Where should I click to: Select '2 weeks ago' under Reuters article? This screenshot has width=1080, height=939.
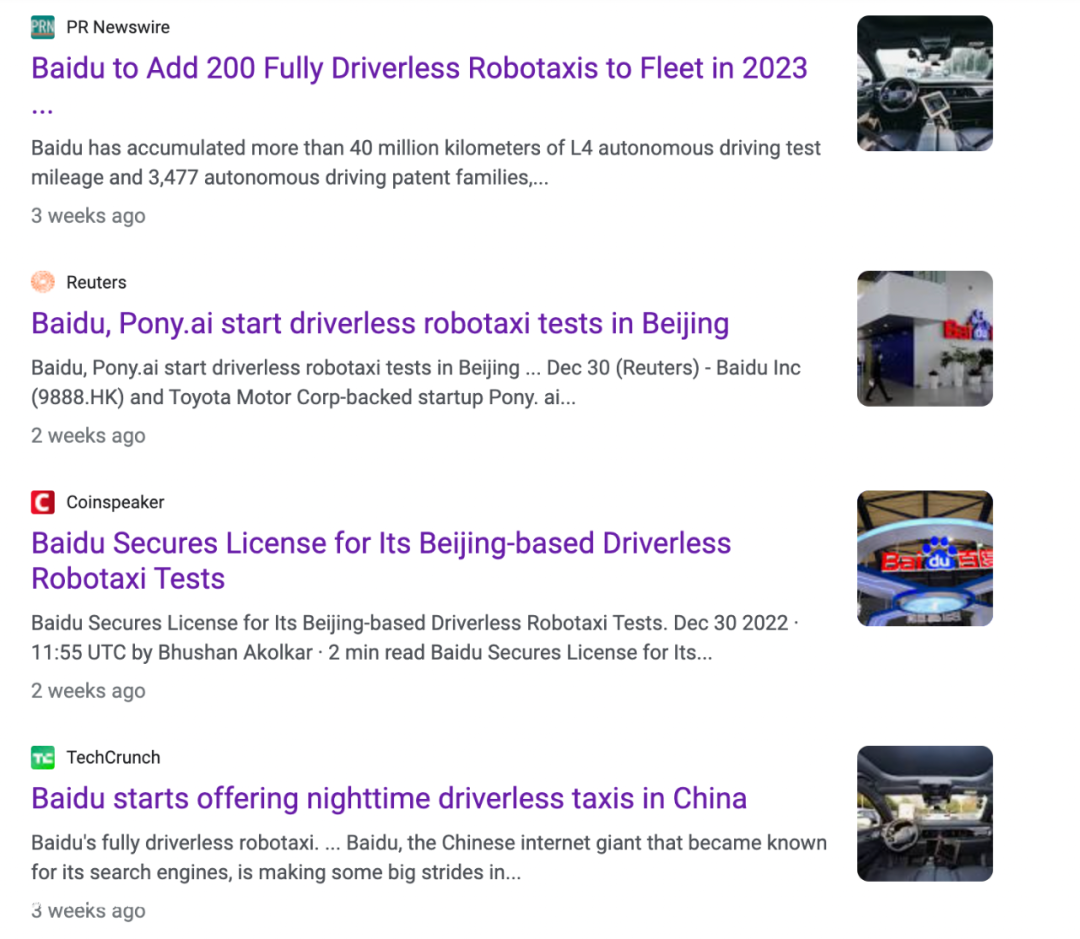click(88, 436)
